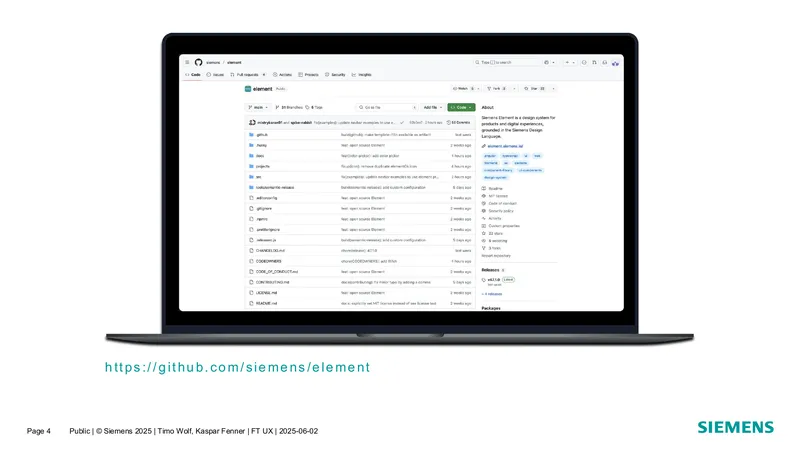The image size is (800, 450).
Task: Open the user avatar in header
Action: [615, 63]
